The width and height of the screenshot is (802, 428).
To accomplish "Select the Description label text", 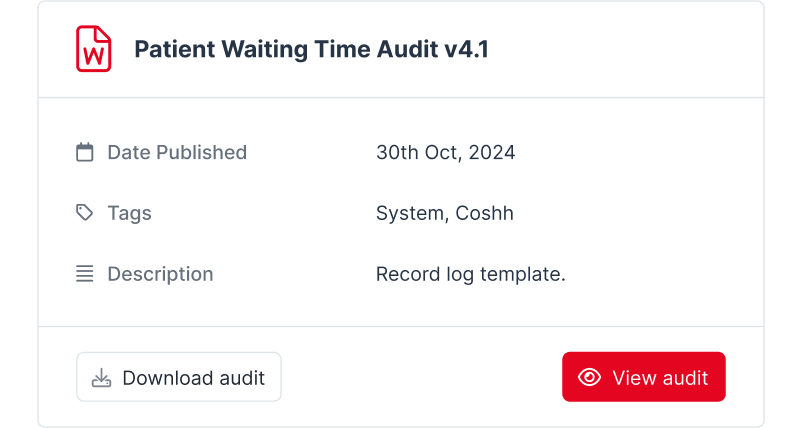I will (x=160, y=274).
